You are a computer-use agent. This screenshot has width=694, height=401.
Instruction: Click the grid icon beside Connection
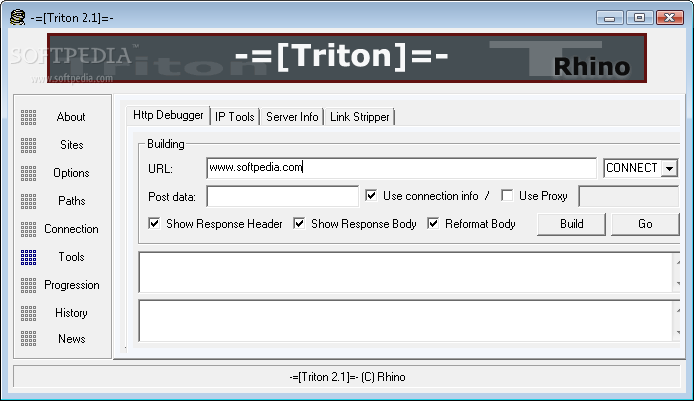[x=28, y=229]
